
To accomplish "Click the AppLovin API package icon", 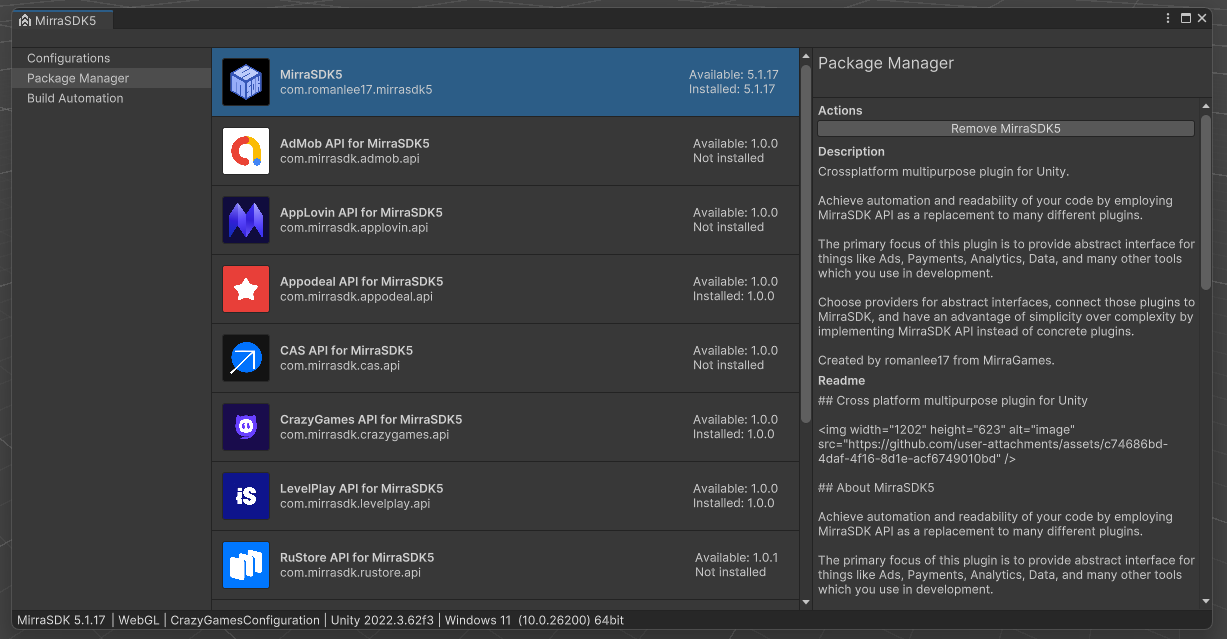I will [245, 220].
